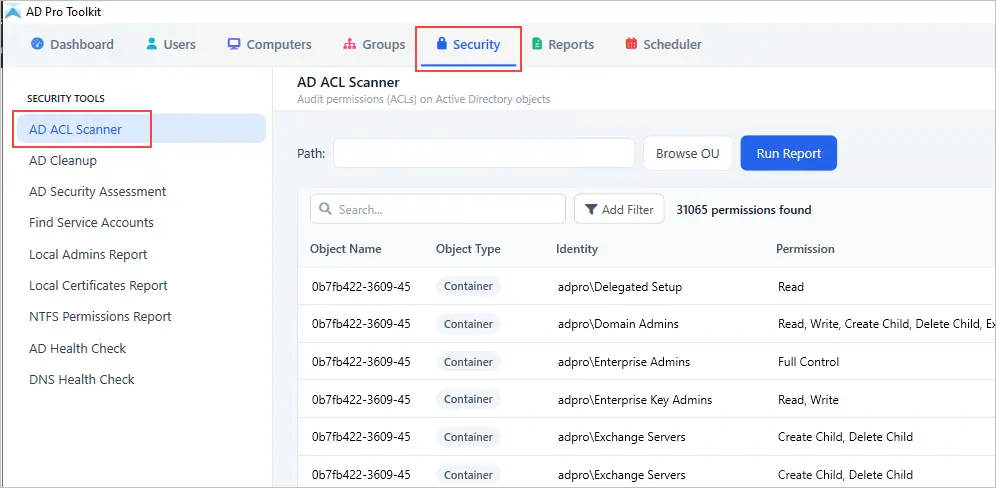Click the Reports document icon

537,44
